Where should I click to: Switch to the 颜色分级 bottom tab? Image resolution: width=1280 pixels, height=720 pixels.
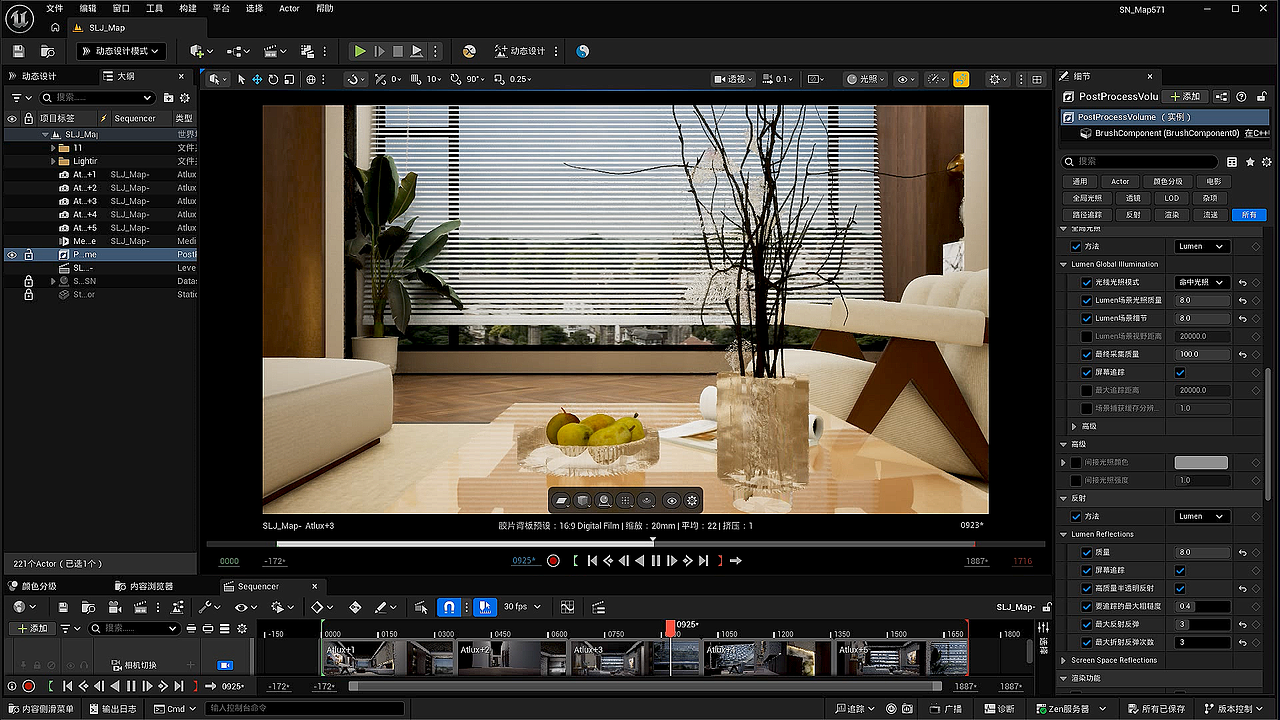tap(32, 586)
